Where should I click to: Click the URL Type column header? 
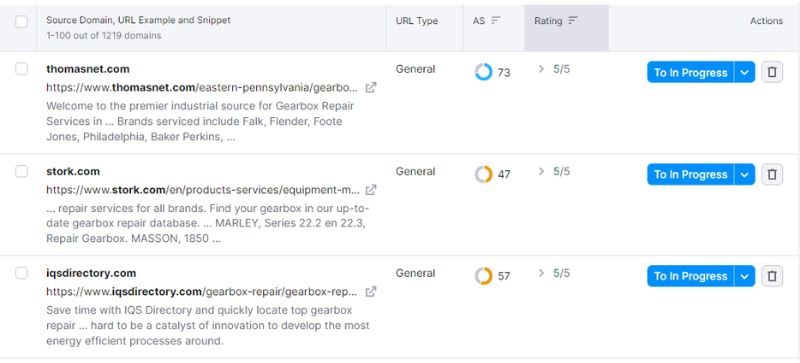[x=417, y=21]
